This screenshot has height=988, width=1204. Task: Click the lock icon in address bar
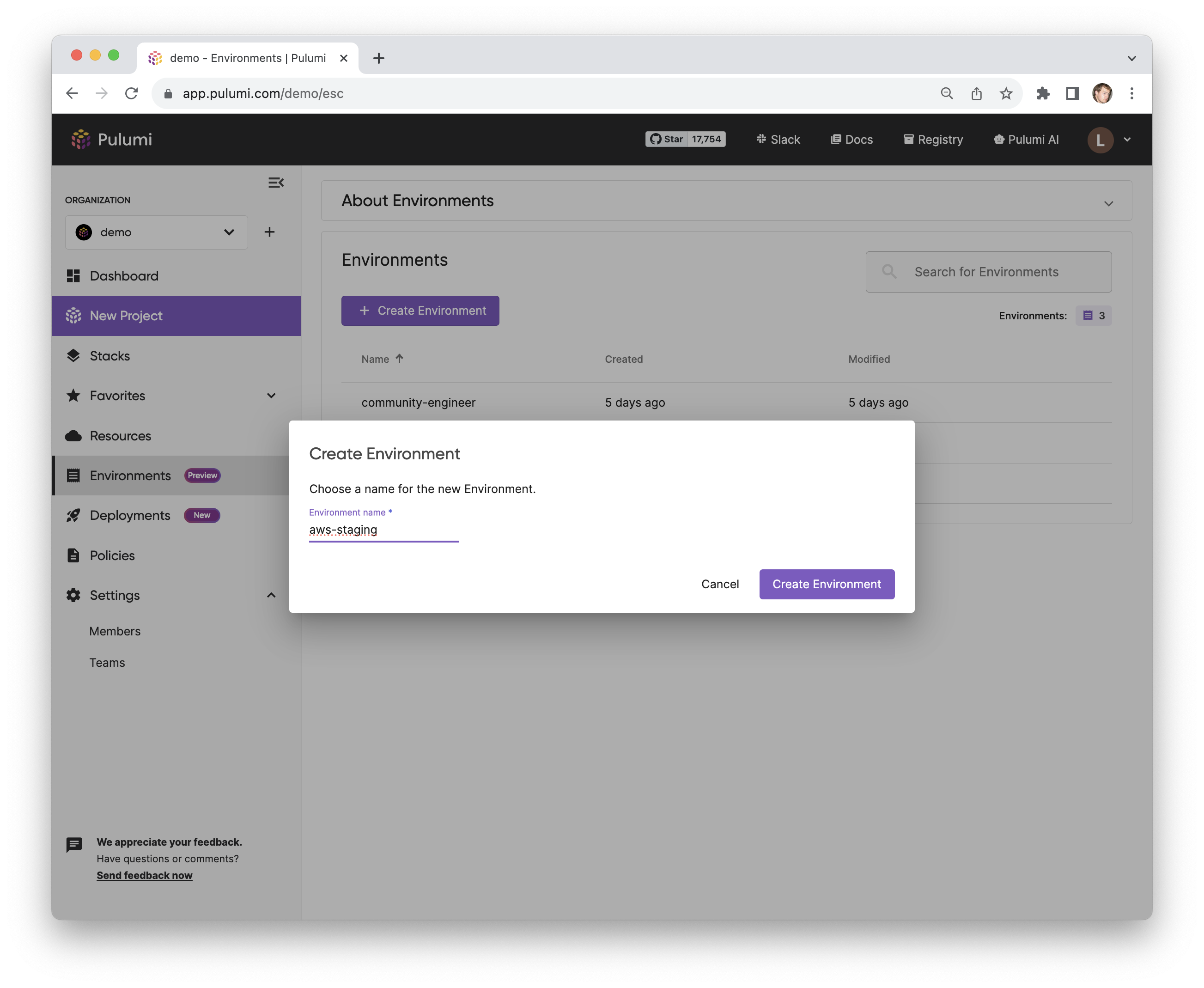pyautogui.click(x=168, y=93)
